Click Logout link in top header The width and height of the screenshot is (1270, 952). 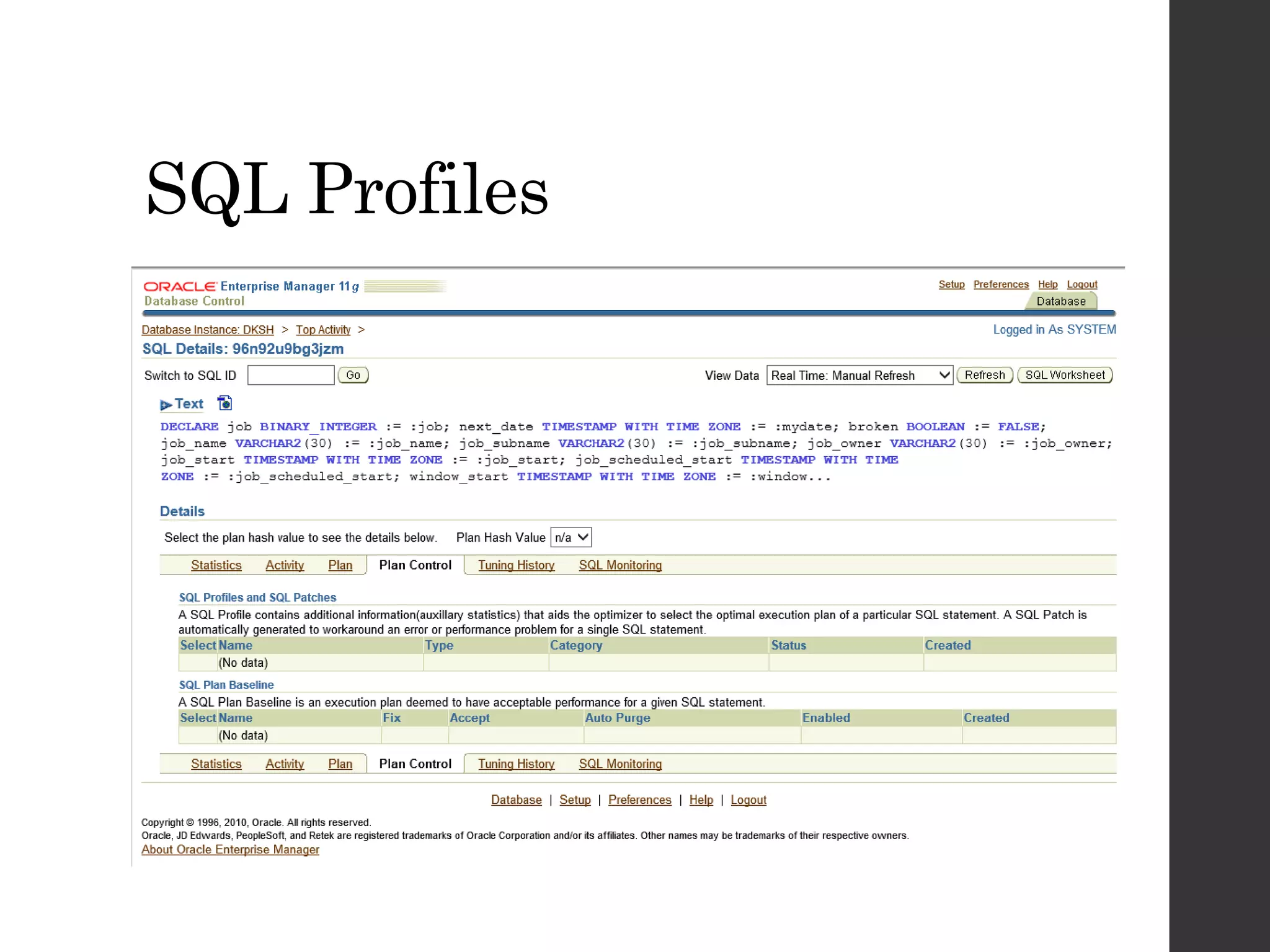pyautogui.click(x=1082, y=284)
